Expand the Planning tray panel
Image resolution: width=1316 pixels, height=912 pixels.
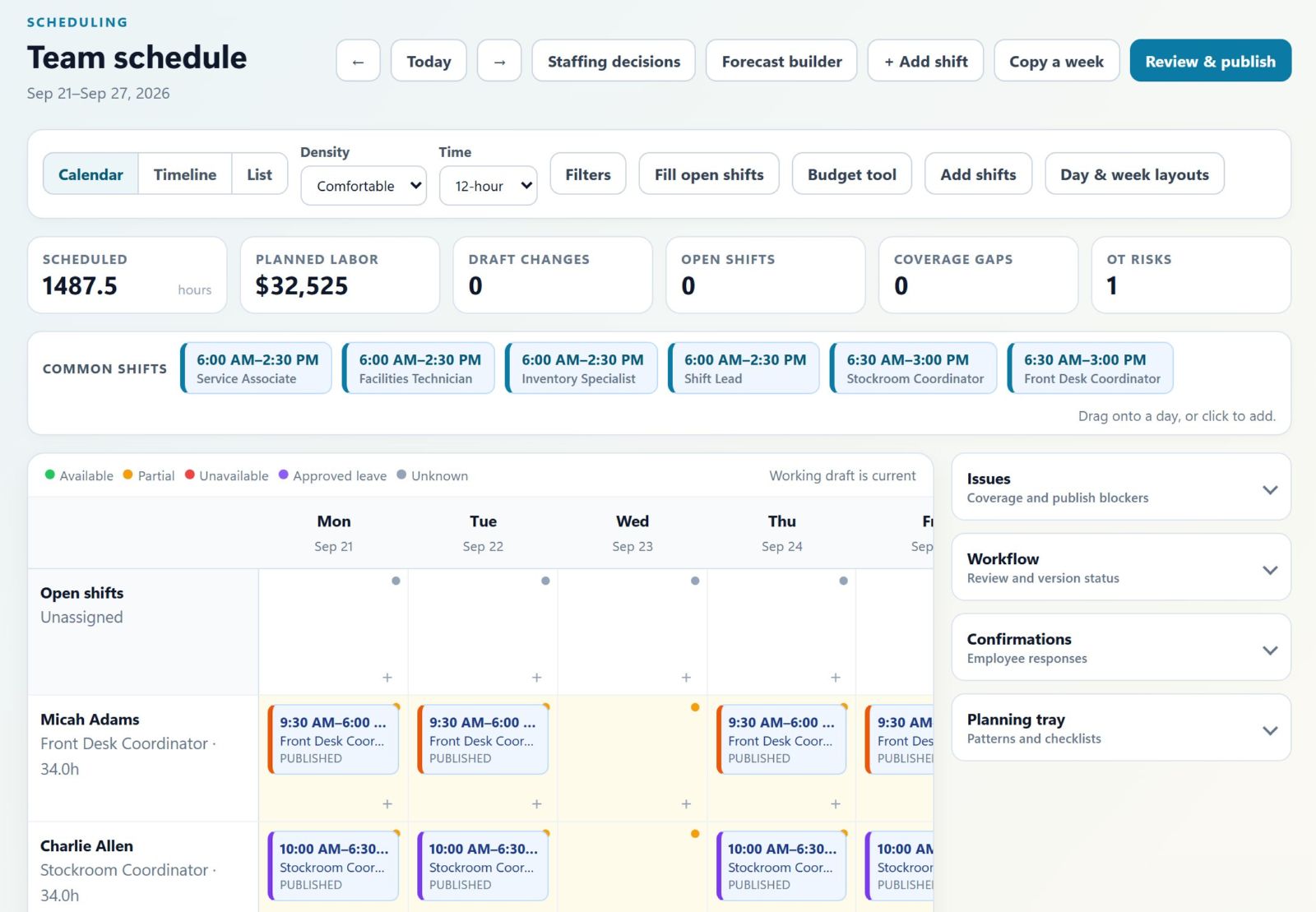click(1121, 729)
